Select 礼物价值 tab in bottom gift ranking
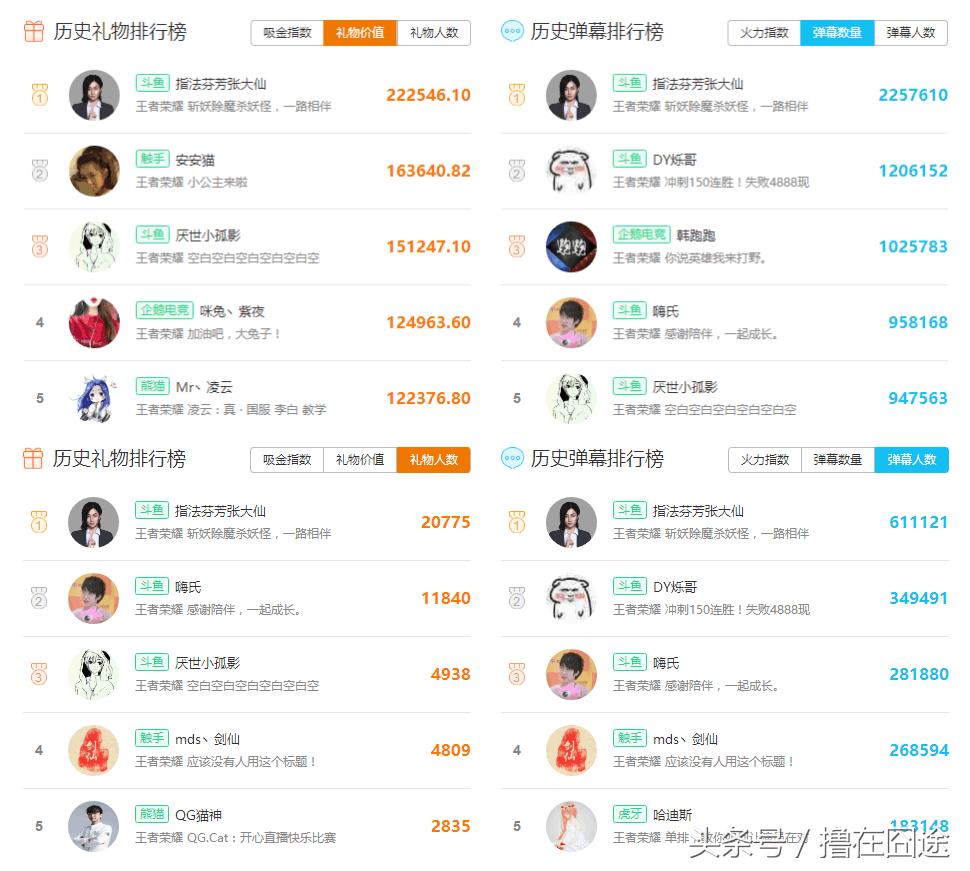This screenshot has width=970, height=871. [360, 460]
